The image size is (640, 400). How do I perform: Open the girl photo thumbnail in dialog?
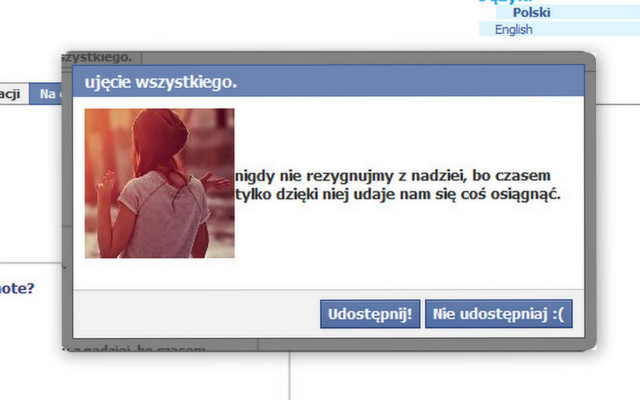coord(160,183)
